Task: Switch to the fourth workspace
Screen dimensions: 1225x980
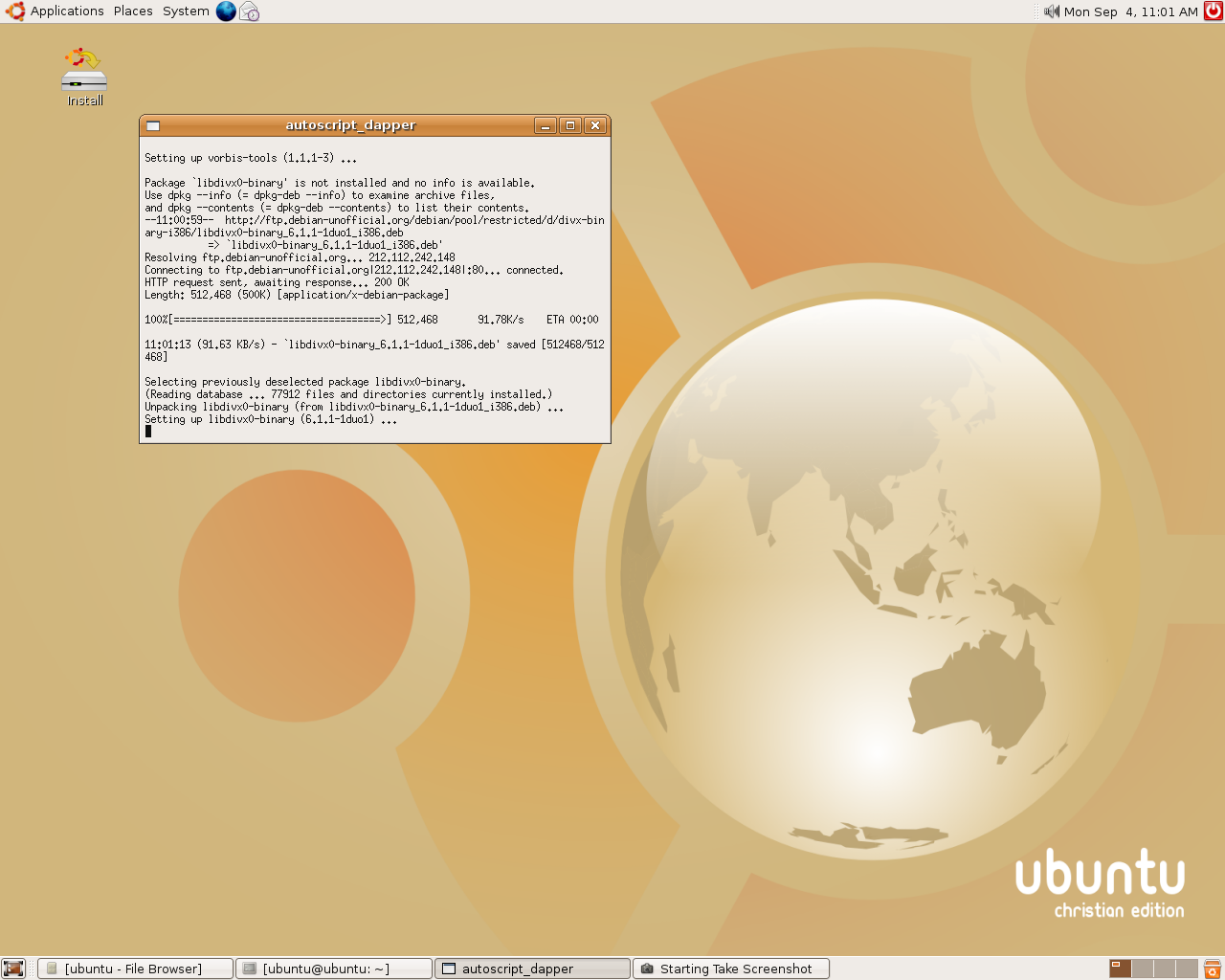Action: pos(1187,969)
